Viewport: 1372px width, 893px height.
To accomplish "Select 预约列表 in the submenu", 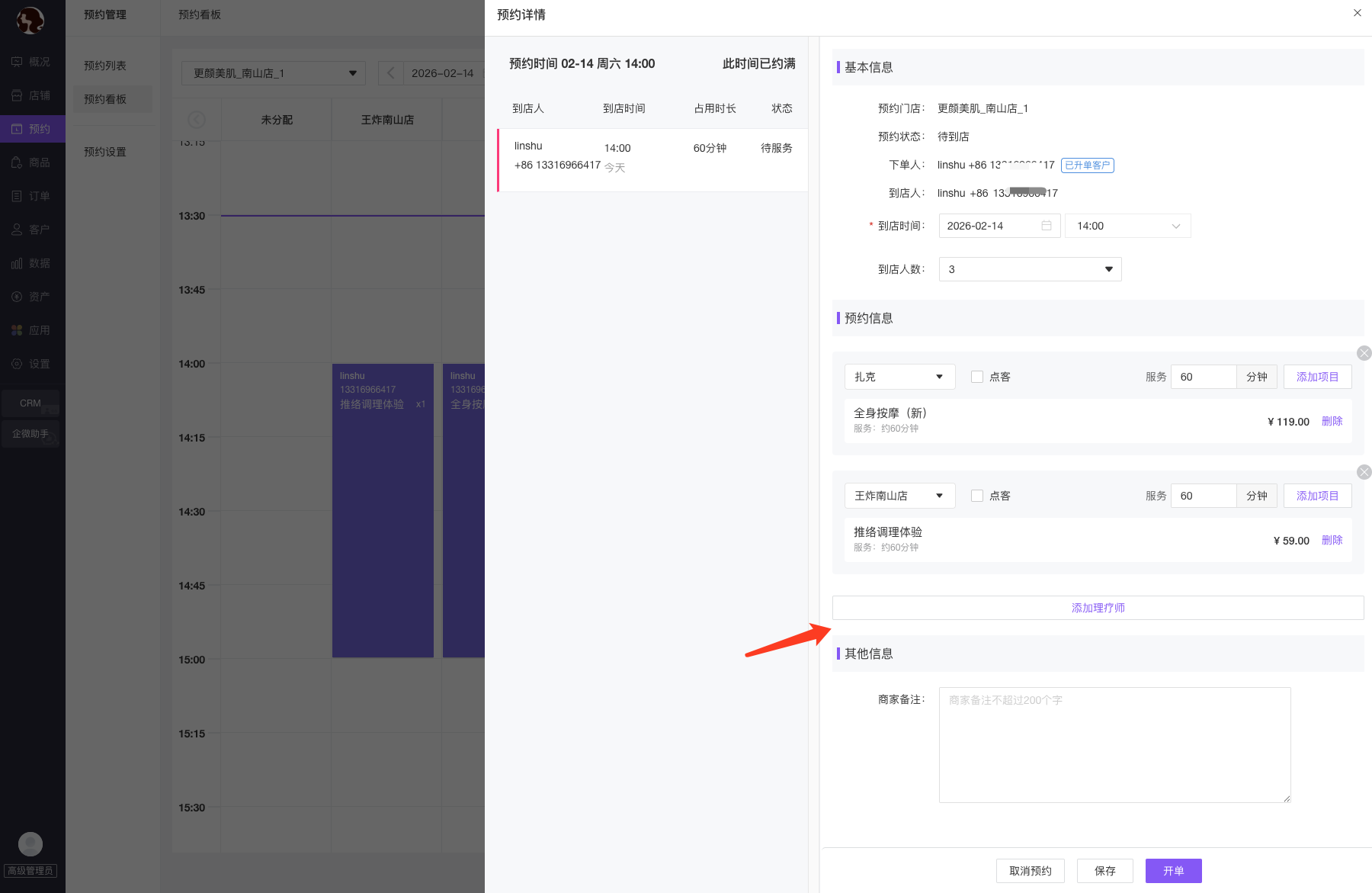I will coord(105,66).
